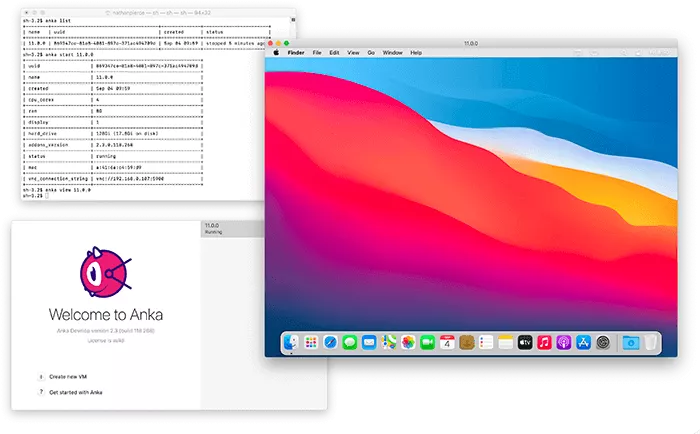Maximize the 11.0.0 VM window
Screen dimensions: 700x434
287,43
